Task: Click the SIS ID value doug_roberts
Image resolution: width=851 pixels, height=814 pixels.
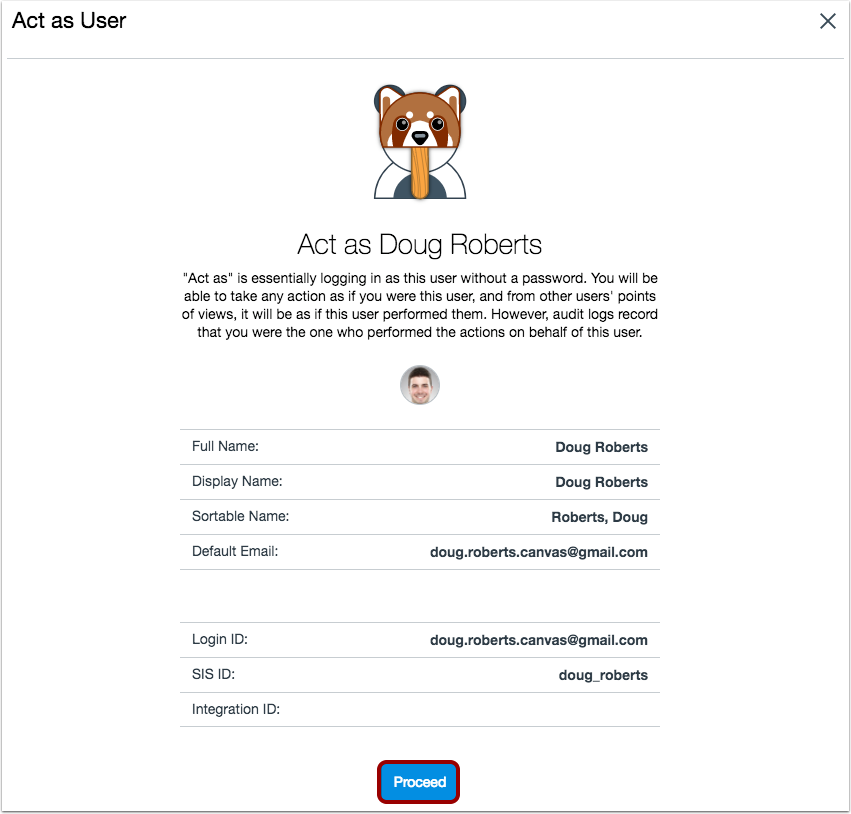Action: pos(603,674)
